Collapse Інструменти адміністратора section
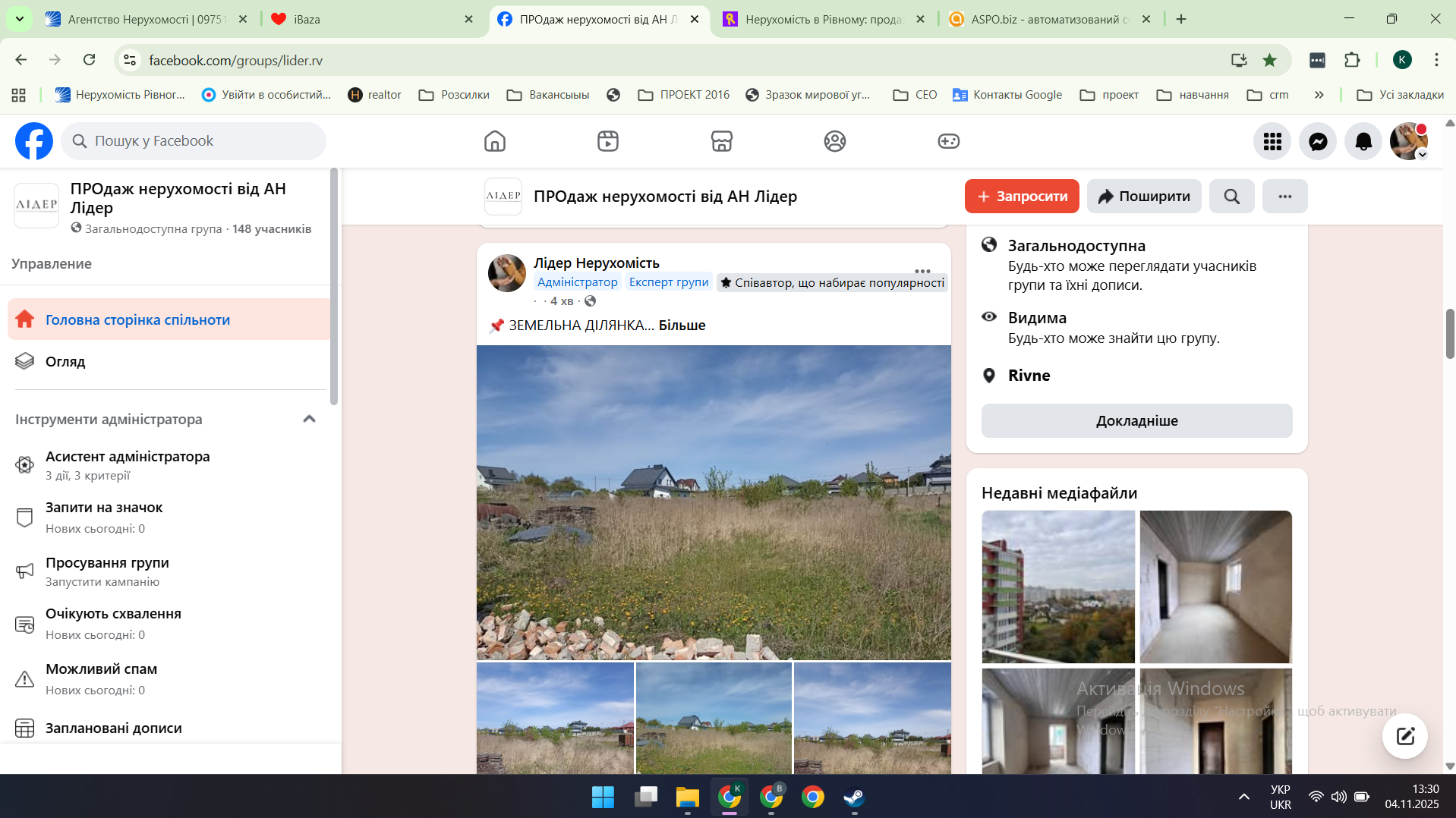 (309, 419)
